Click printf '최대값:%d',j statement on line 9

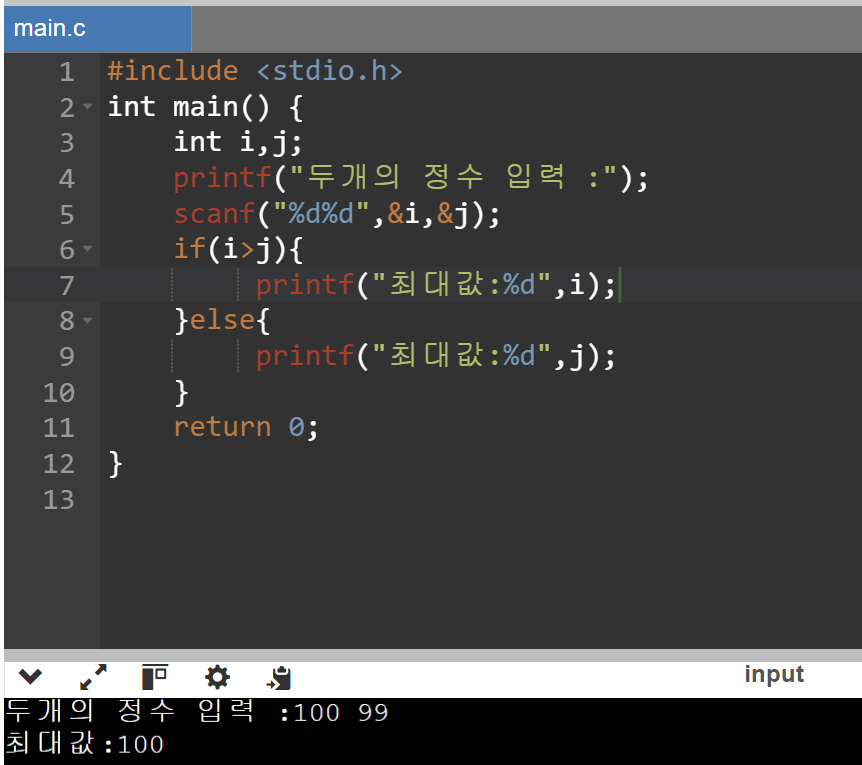point(435,356)
